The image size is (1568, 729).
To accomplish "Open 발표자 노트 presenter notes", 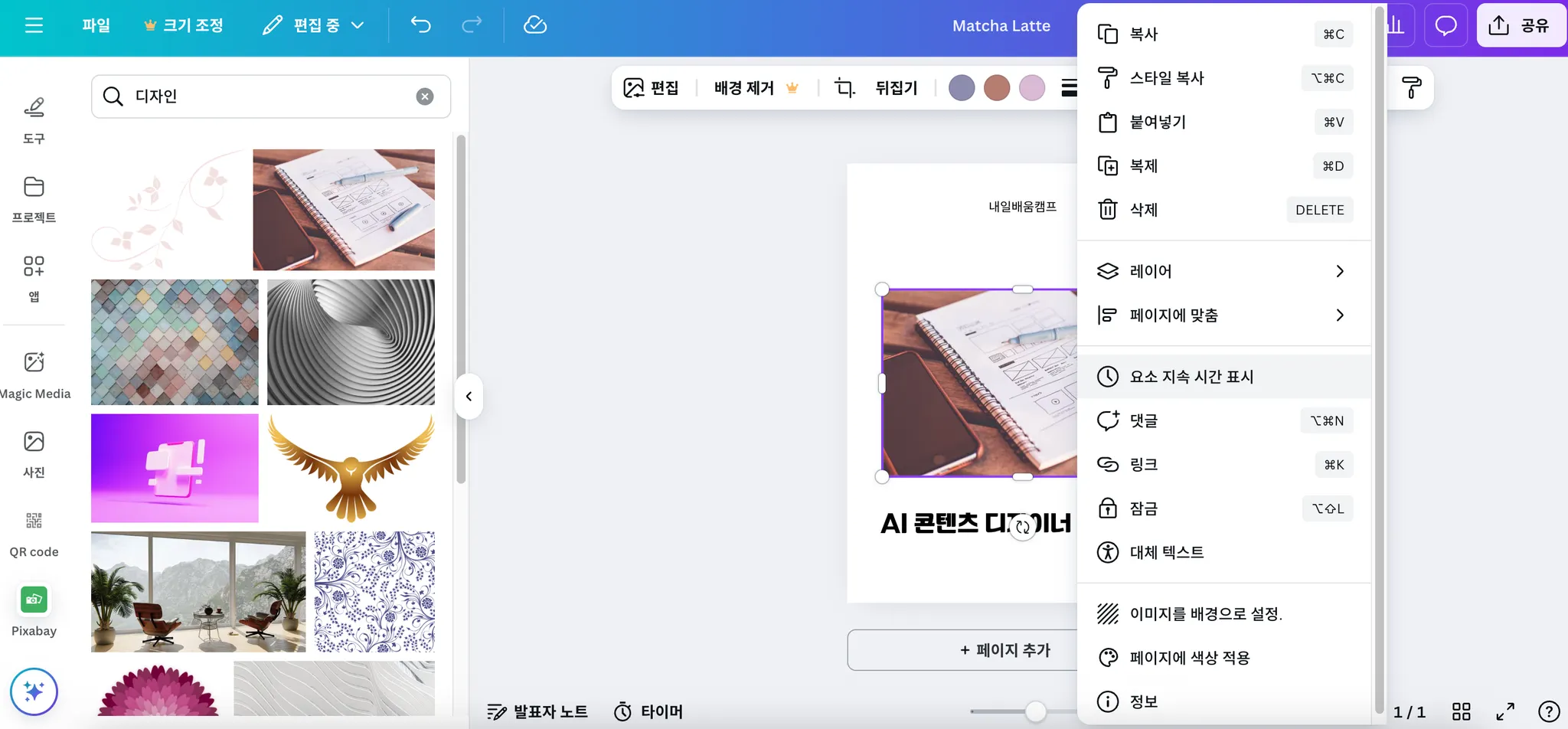I will [x=537, y=712].
